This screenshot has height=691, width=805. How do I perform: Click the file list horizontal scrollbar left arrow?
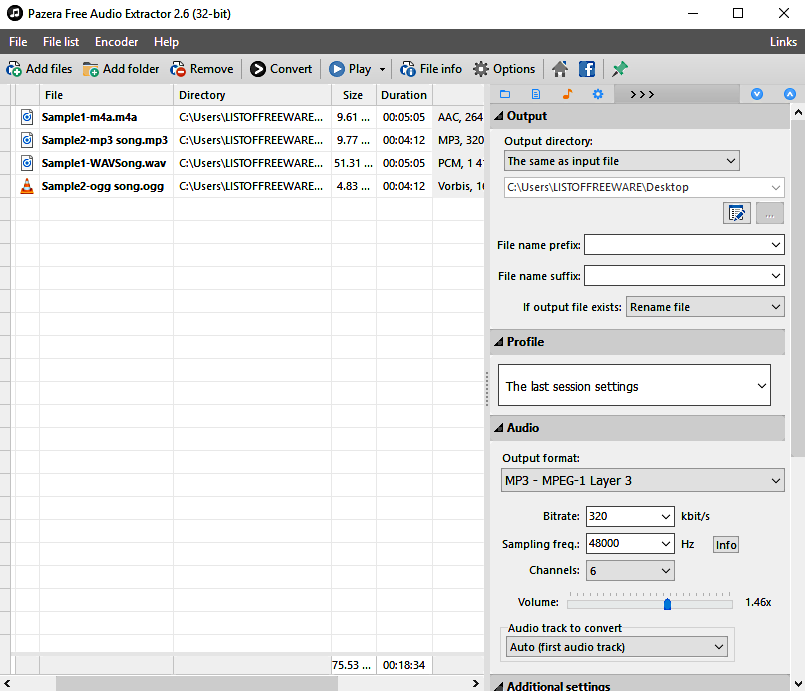pyautogui.click(x=7, y=683)
